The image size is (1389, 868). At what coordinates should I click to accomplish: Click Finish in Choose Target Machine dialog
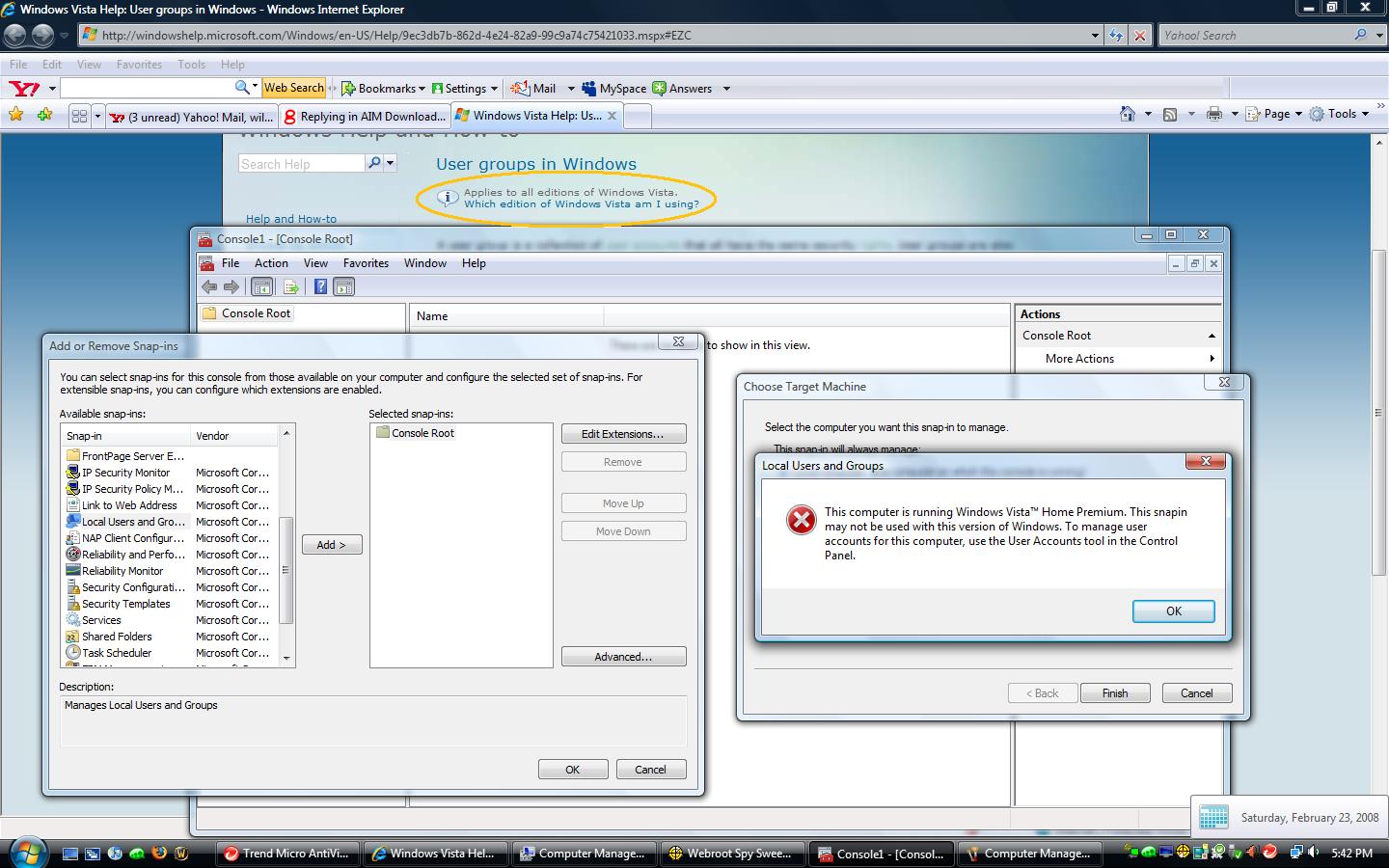(1114, 692)
